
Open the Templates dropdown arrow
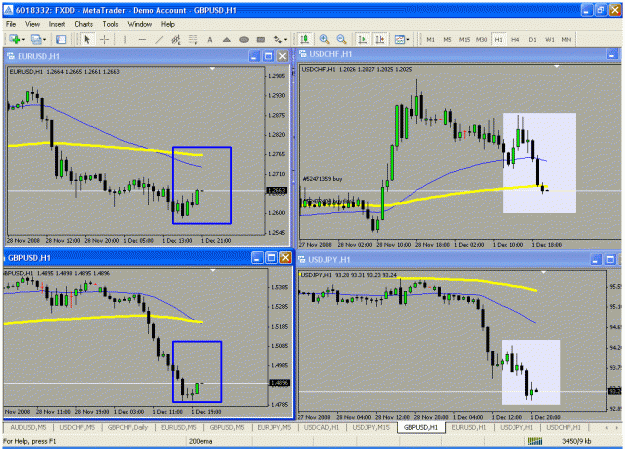coord(407,39)
